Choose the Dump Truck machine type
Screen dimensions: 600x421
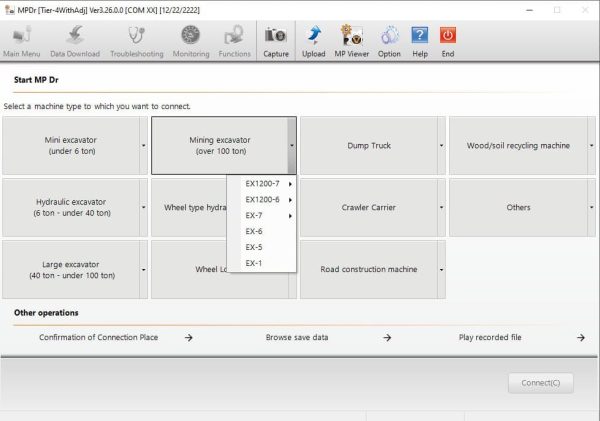pyautogui.click(x=369, y=145)
